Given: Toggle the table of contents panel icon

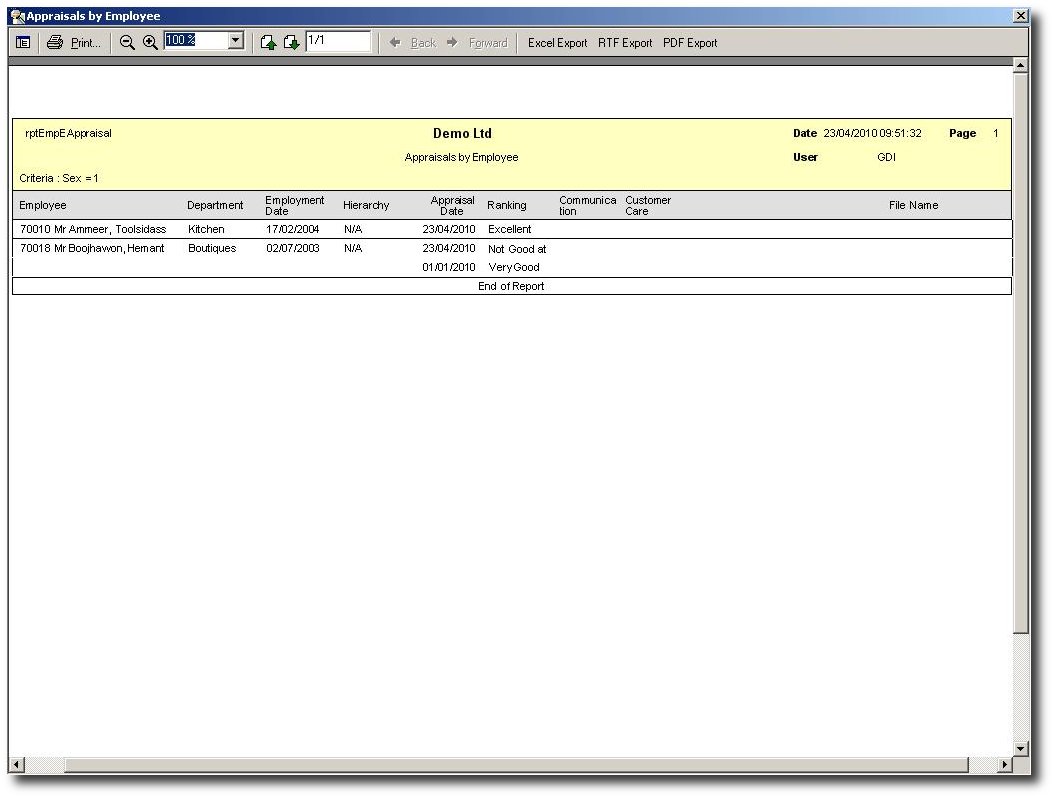Looking at the screenshot, I should pos(23,43).
